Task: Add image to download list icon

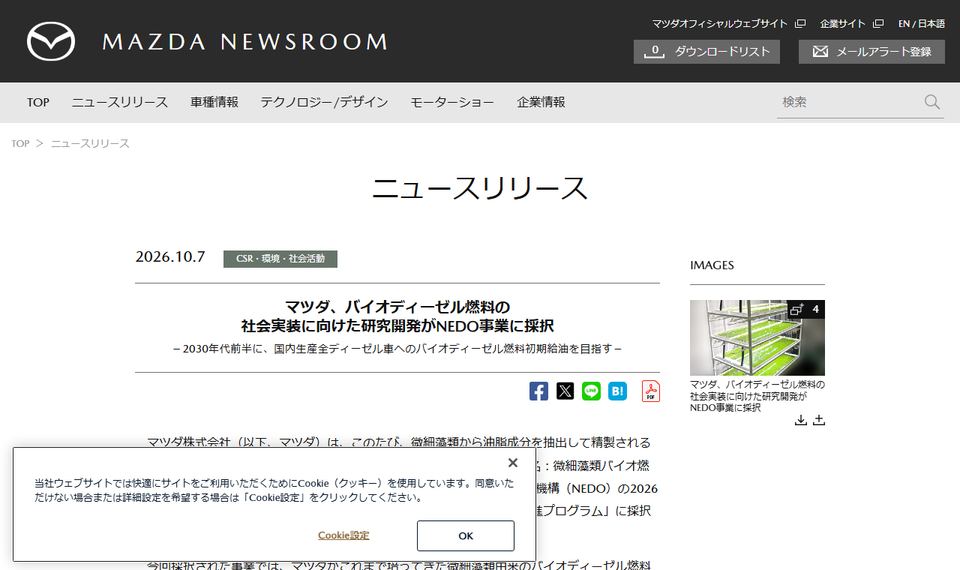Action: (x=819, y=420)
